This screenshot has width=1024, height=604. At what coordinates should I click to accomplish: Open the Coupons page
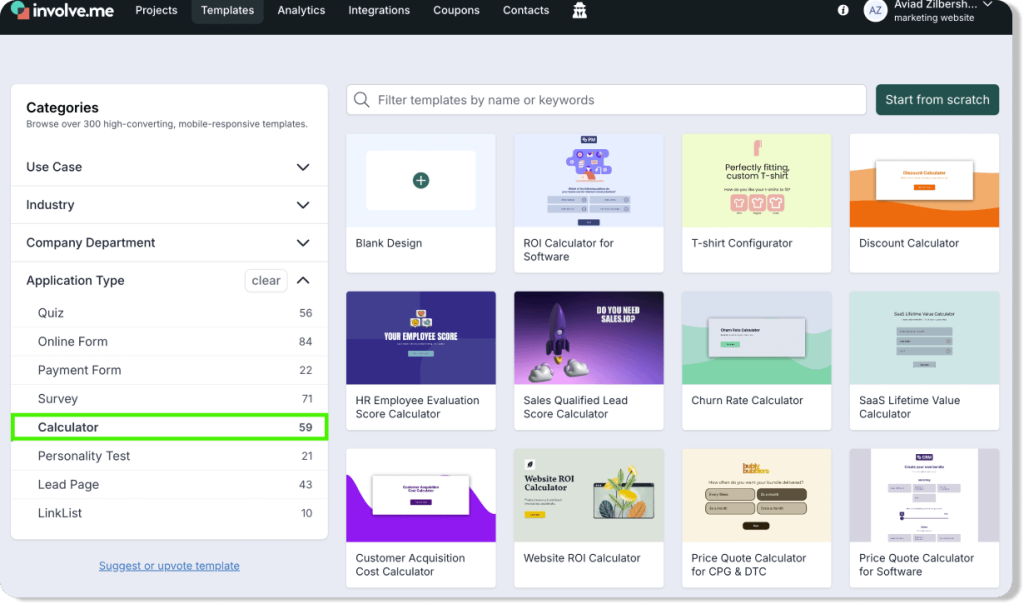tap(456, 10)
